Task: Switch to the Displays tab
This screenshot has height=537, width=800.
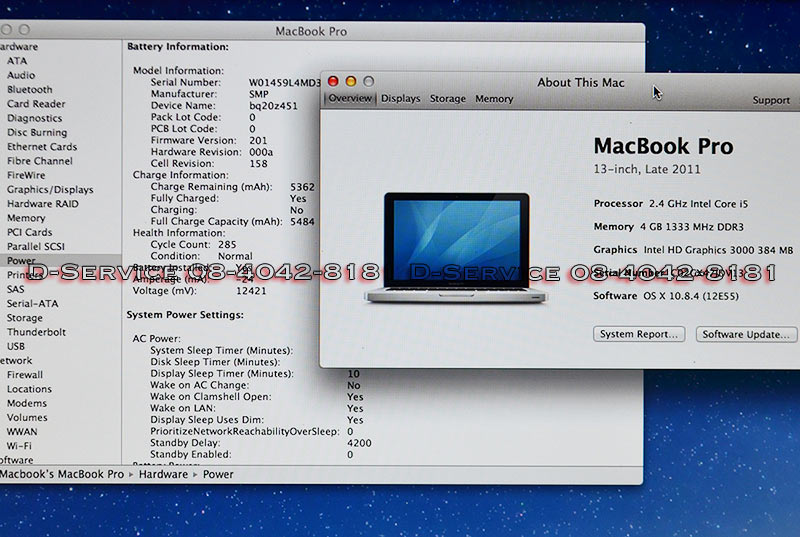Action: [401, 98]
